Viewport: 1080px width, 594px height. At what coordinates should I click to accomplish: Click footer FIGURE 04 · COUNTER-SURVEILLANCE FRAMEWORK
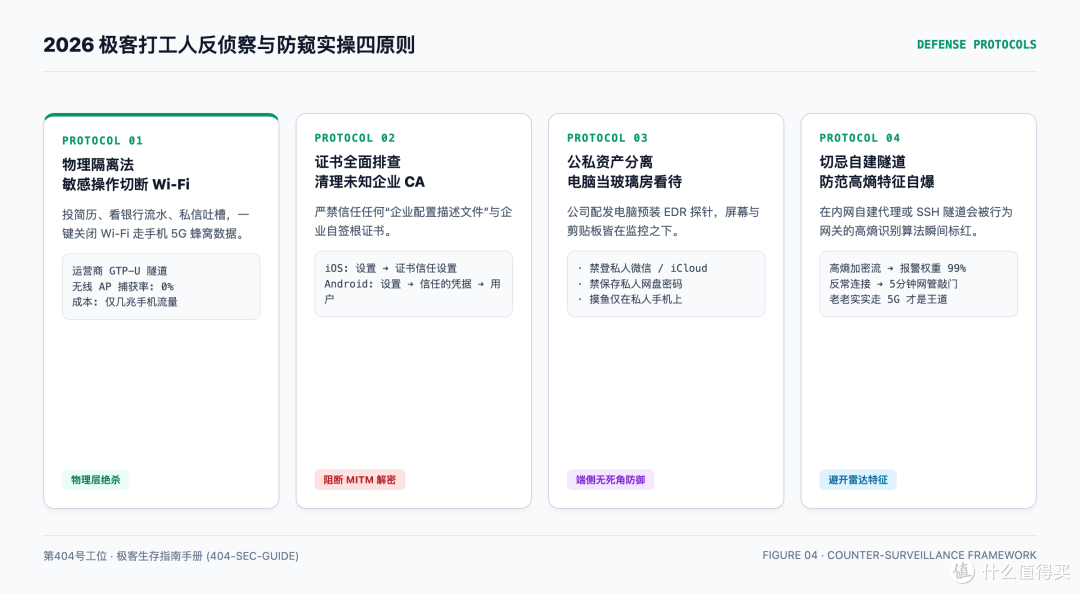coord(899,555)
